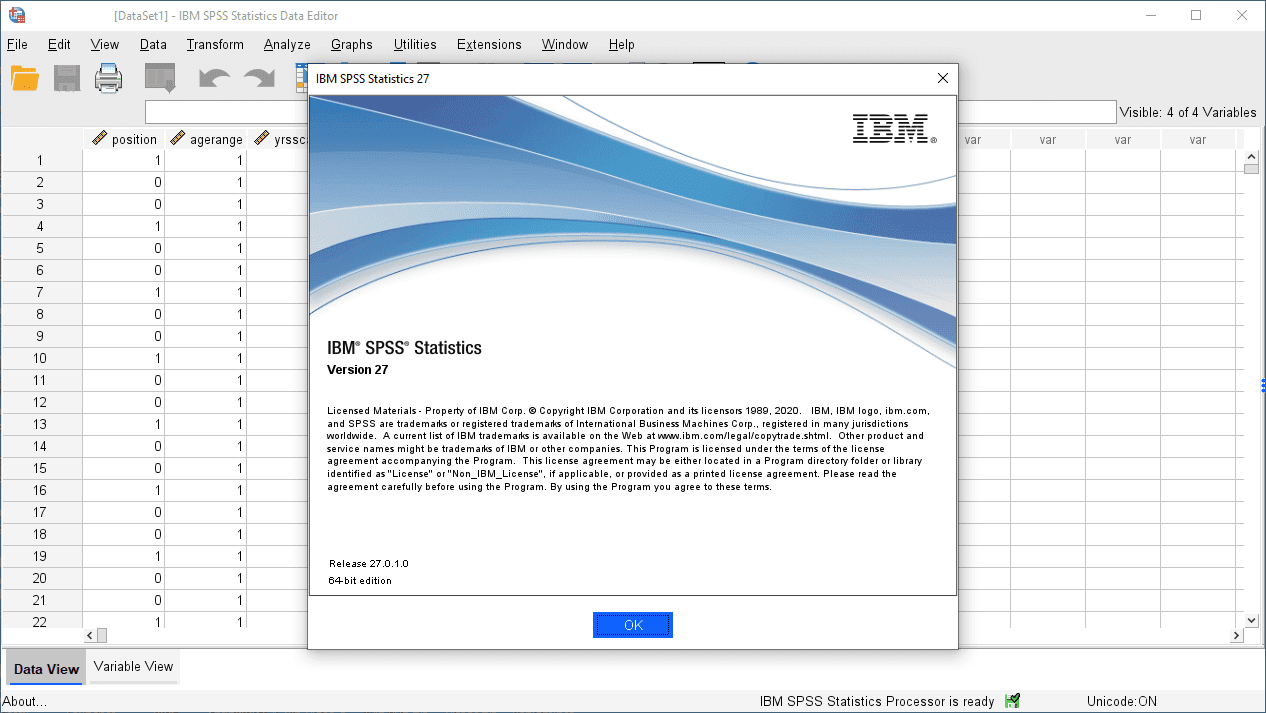Click the Unicode:ON status indicator

[1124, 701]
